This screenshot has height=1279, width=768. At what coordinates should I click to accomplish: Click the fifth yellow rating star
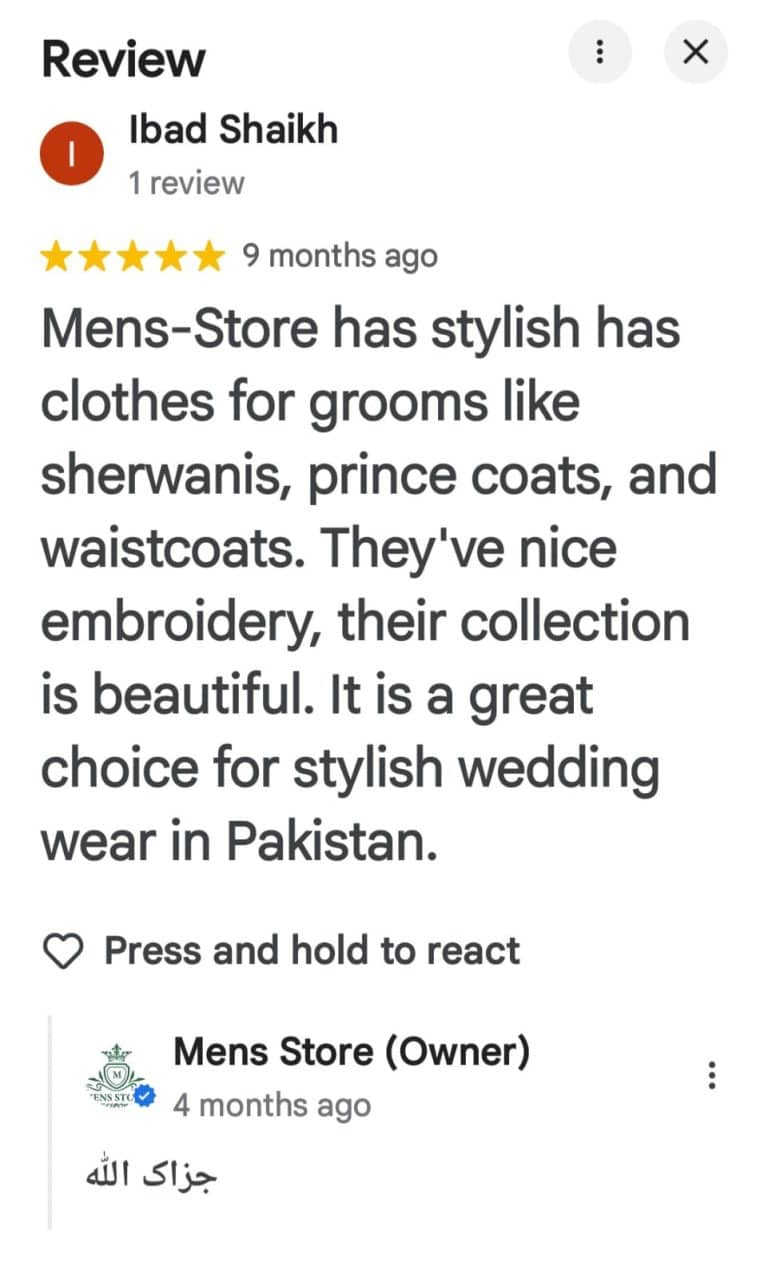point(208,257)
